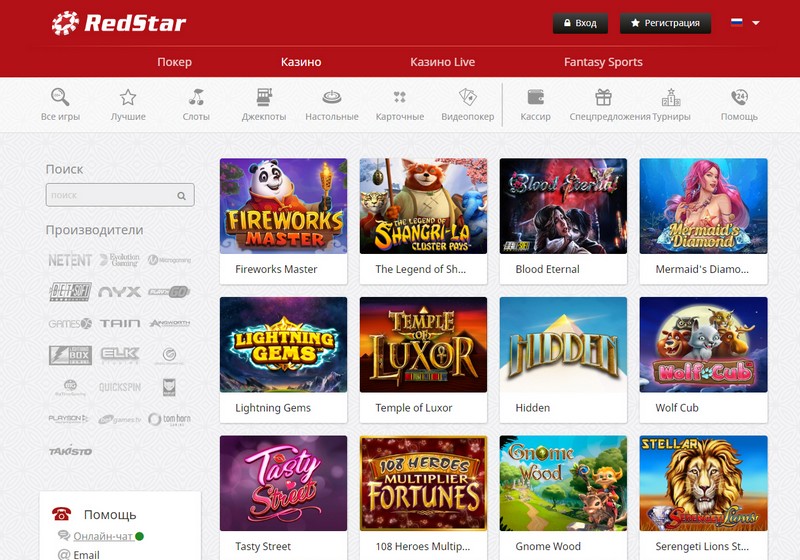This screenshot has height=560, width=800.
Task: Launch Lightning Gems game thumbnail
Action: tap(283, 344)
